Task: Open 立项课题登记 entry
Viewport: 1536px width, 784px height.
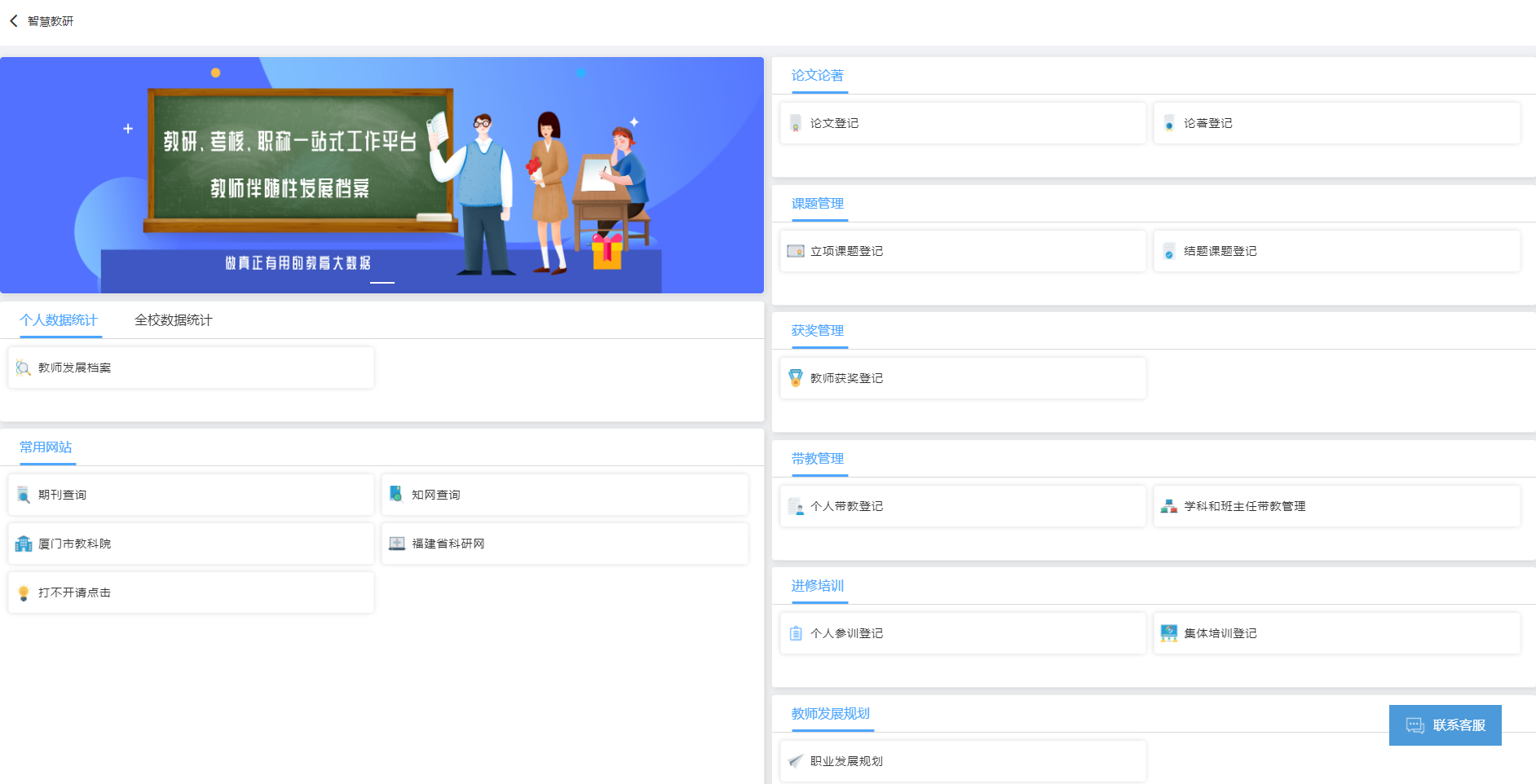Action: [846, 252]
